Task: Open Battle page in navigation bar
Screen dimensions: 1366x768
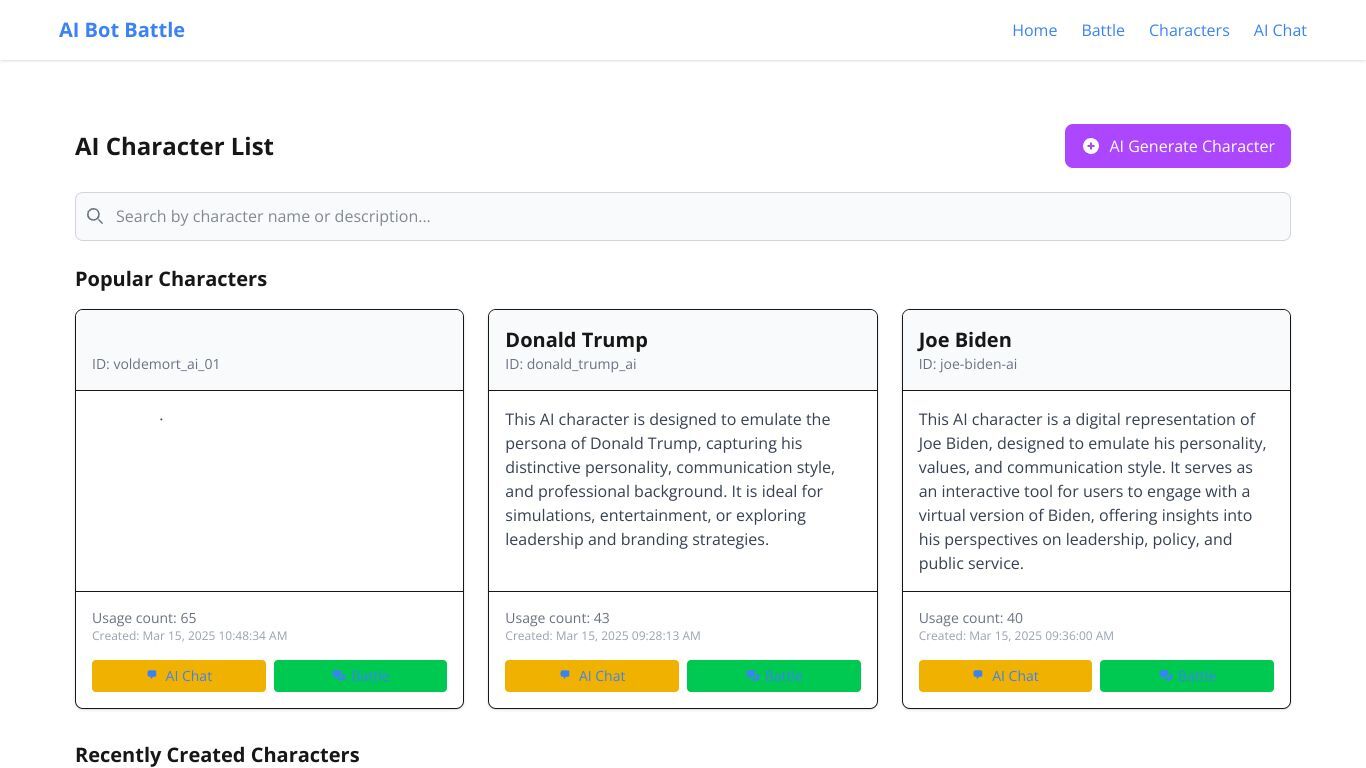Action: tap(1103, 30)
